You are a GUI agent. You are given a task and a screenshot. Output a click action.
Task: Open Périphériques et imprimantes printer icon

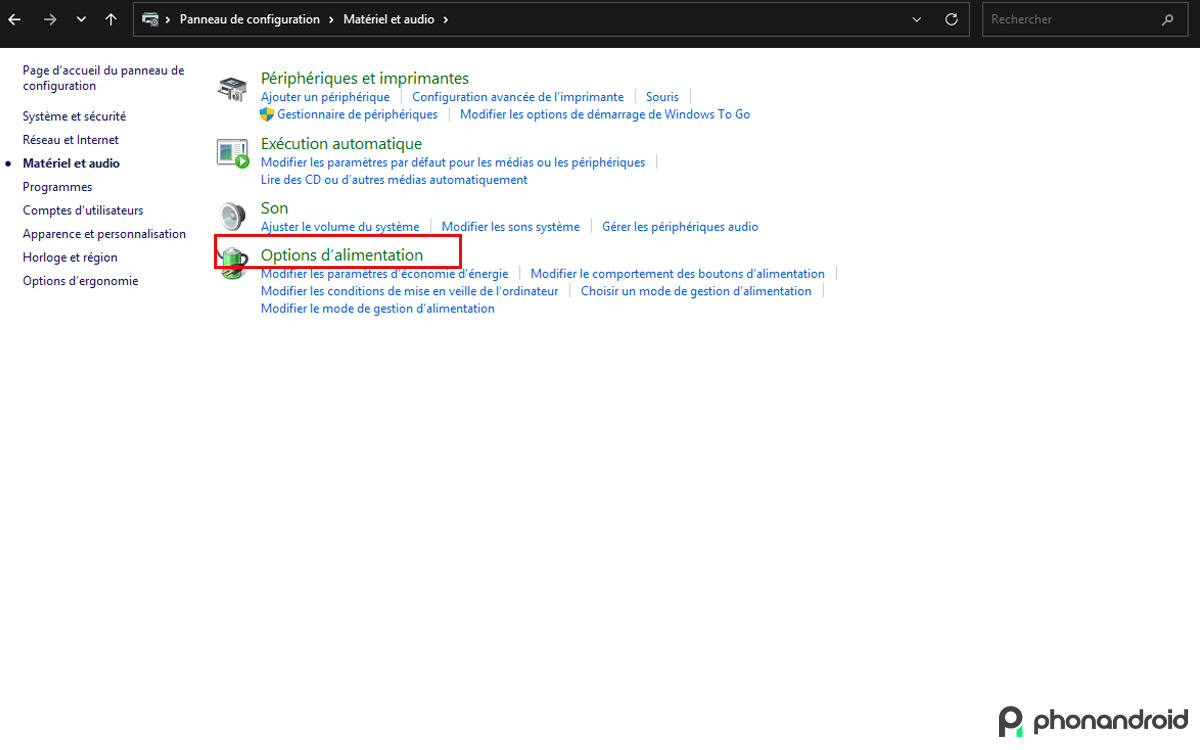click(x=231, y=88)
